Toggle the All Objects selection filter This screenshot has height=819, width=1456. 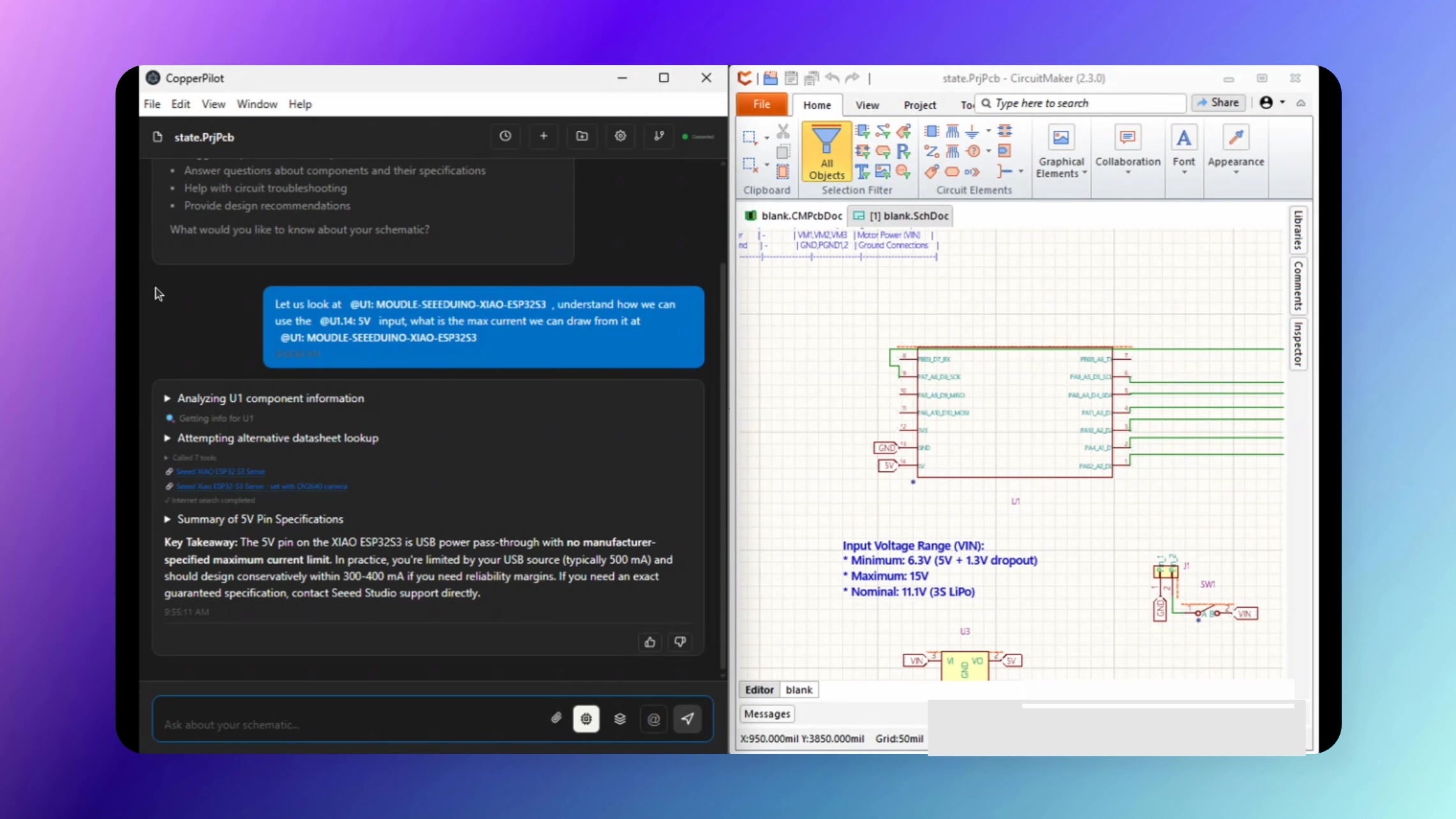click(x=826, y=152)
